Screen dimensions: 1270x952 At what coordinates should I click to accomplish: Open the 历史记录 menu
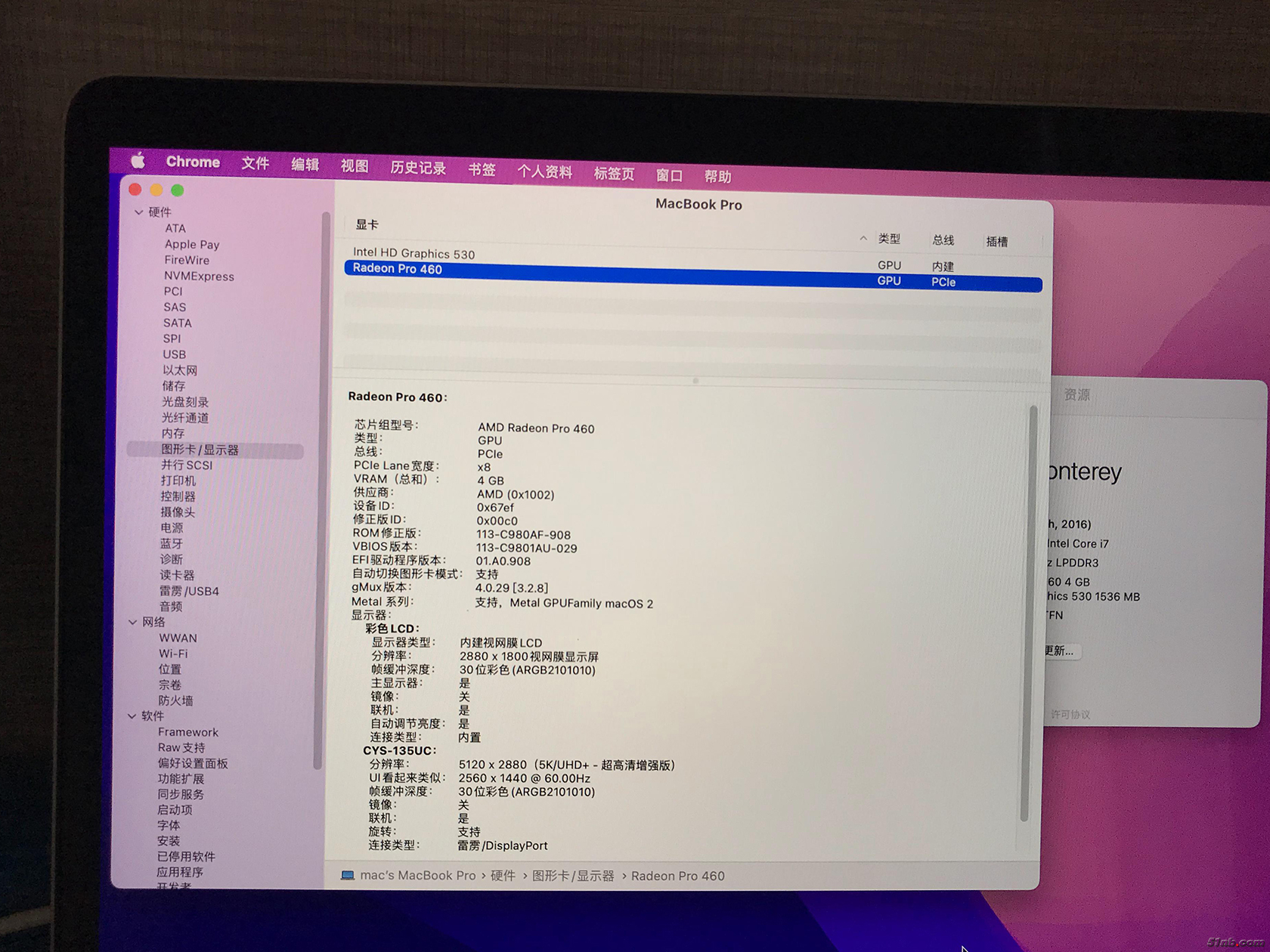pos(418,168)
